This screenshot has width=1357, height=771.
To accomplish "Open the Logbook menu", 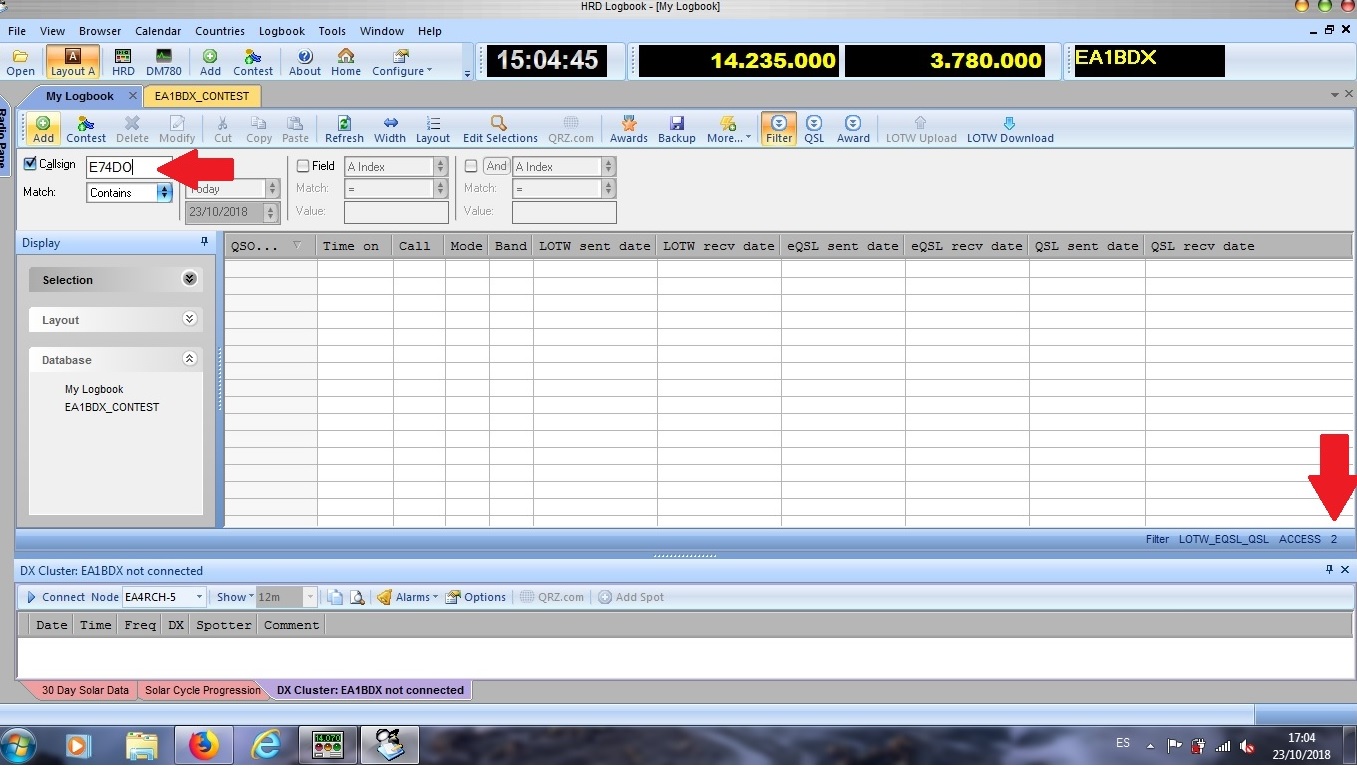I will (x=281, y=31).
